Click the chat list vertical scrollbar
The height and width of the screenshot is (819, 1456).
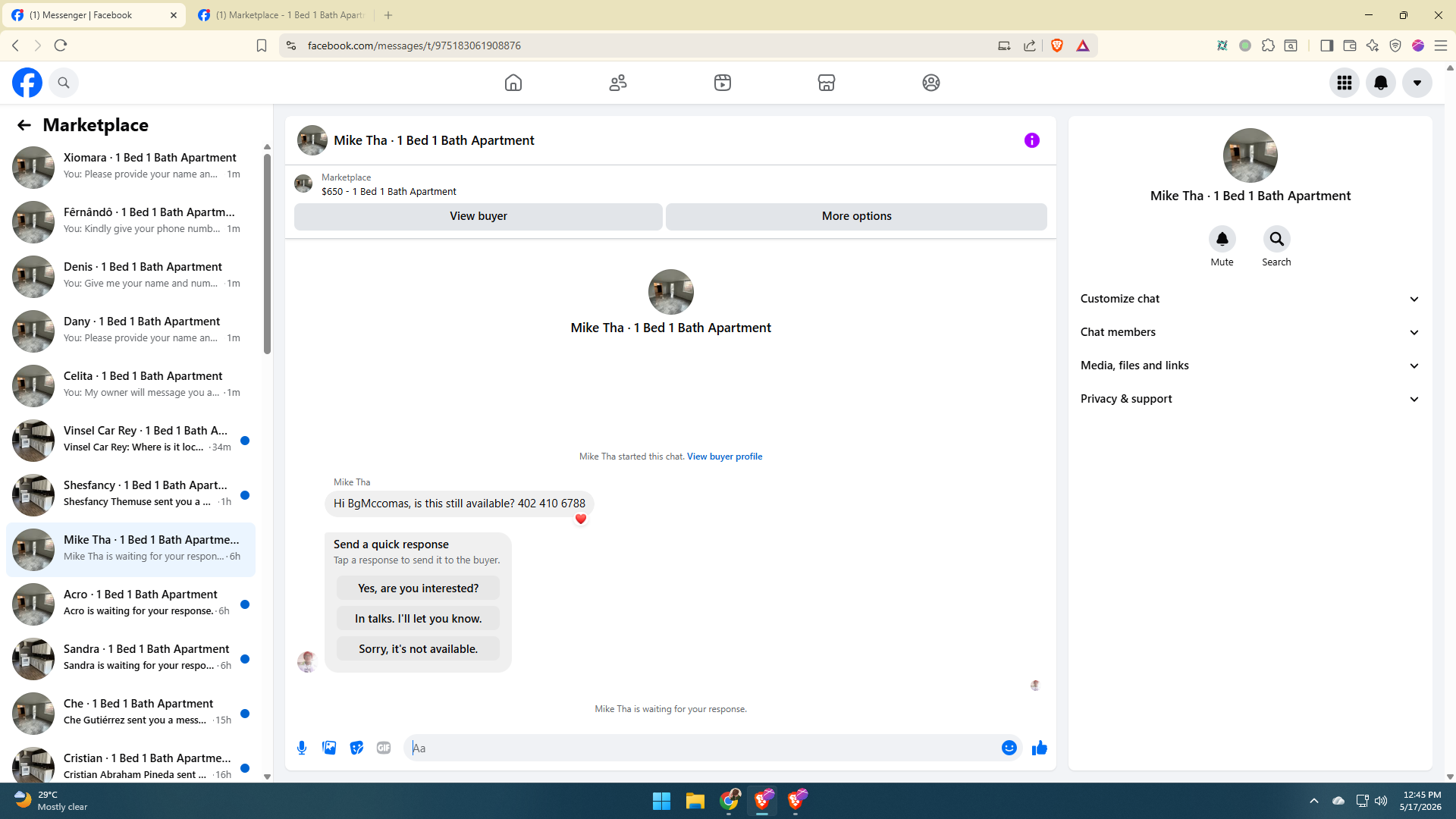tap(267, 254)
